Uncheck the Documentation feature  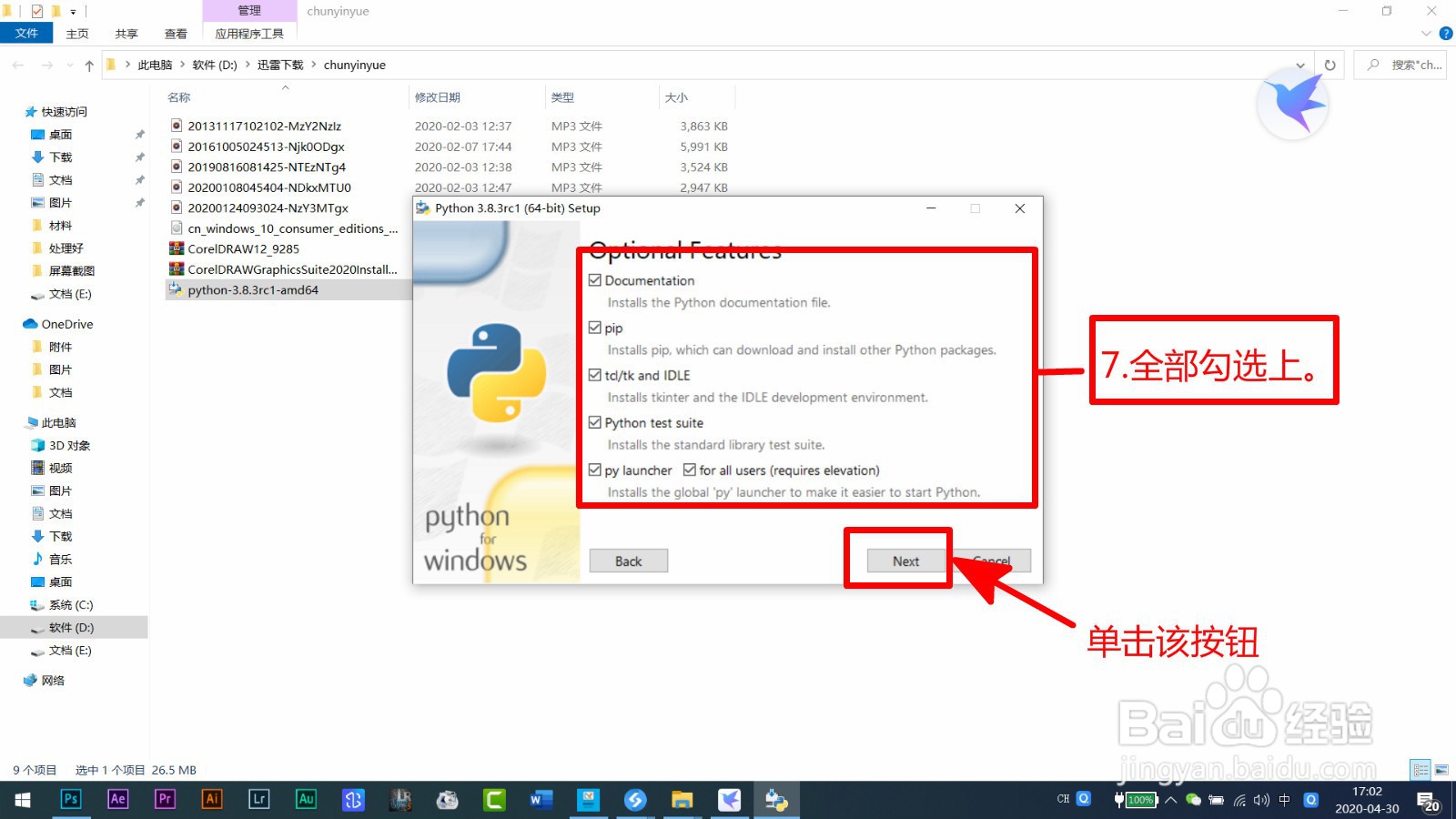[x=595, y=280]
